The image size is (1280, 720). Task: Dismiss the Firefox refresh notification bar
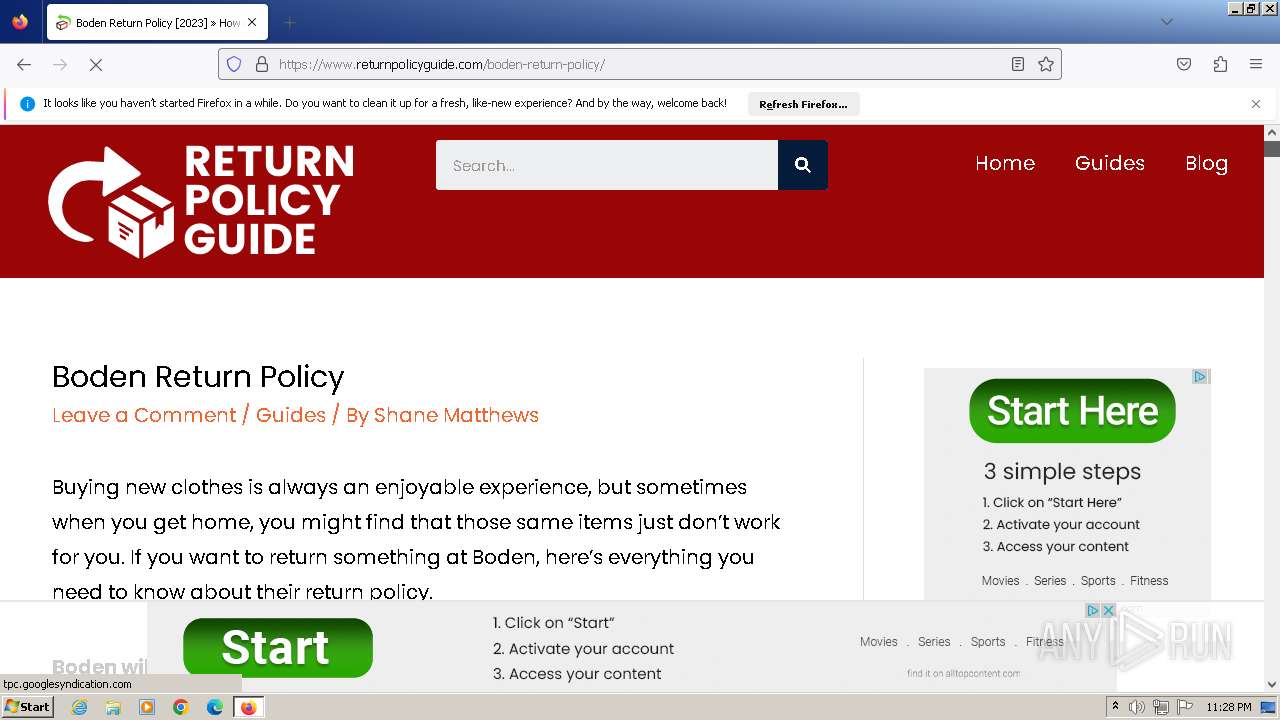click(1256, 104)
